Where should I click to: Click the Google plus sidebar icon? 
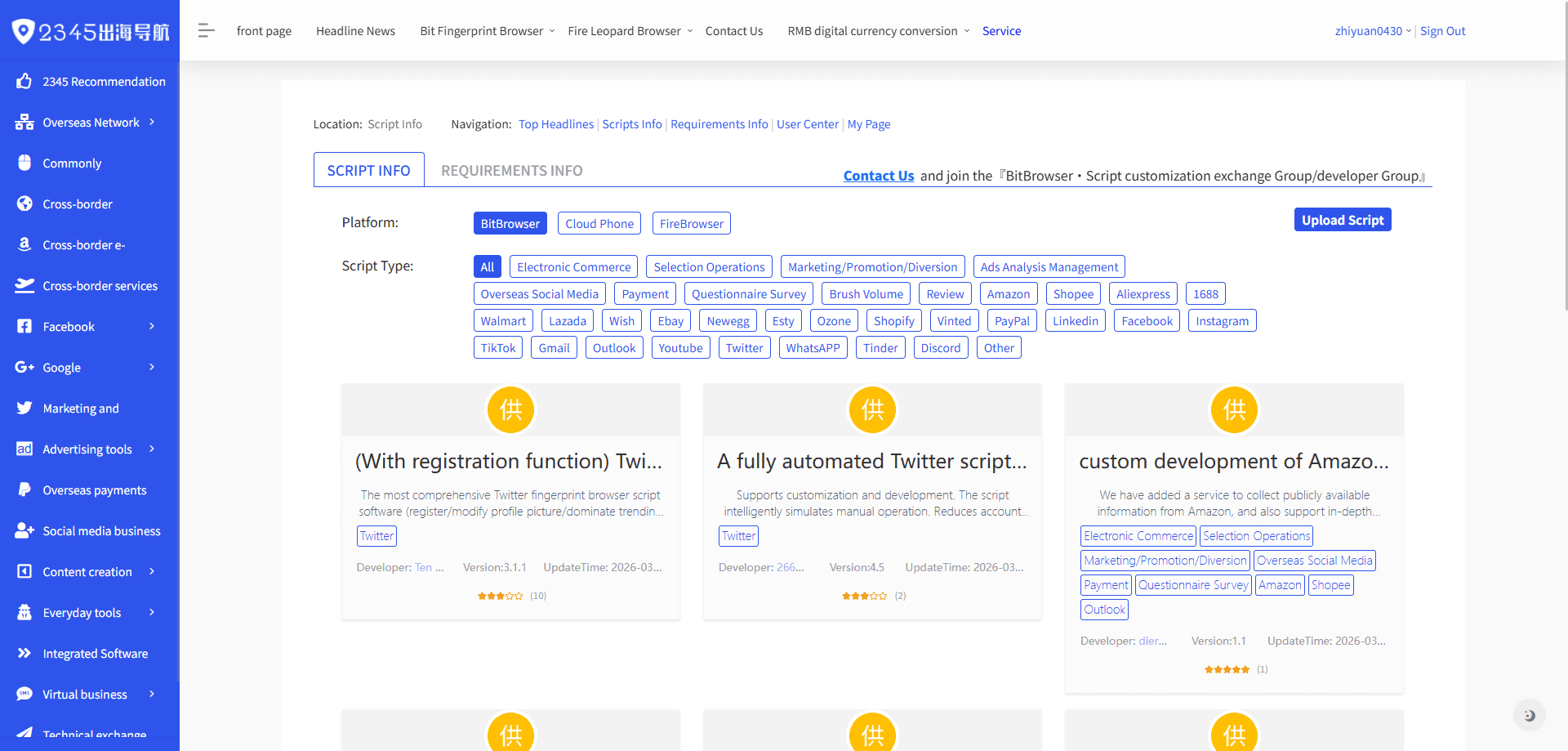24,368
